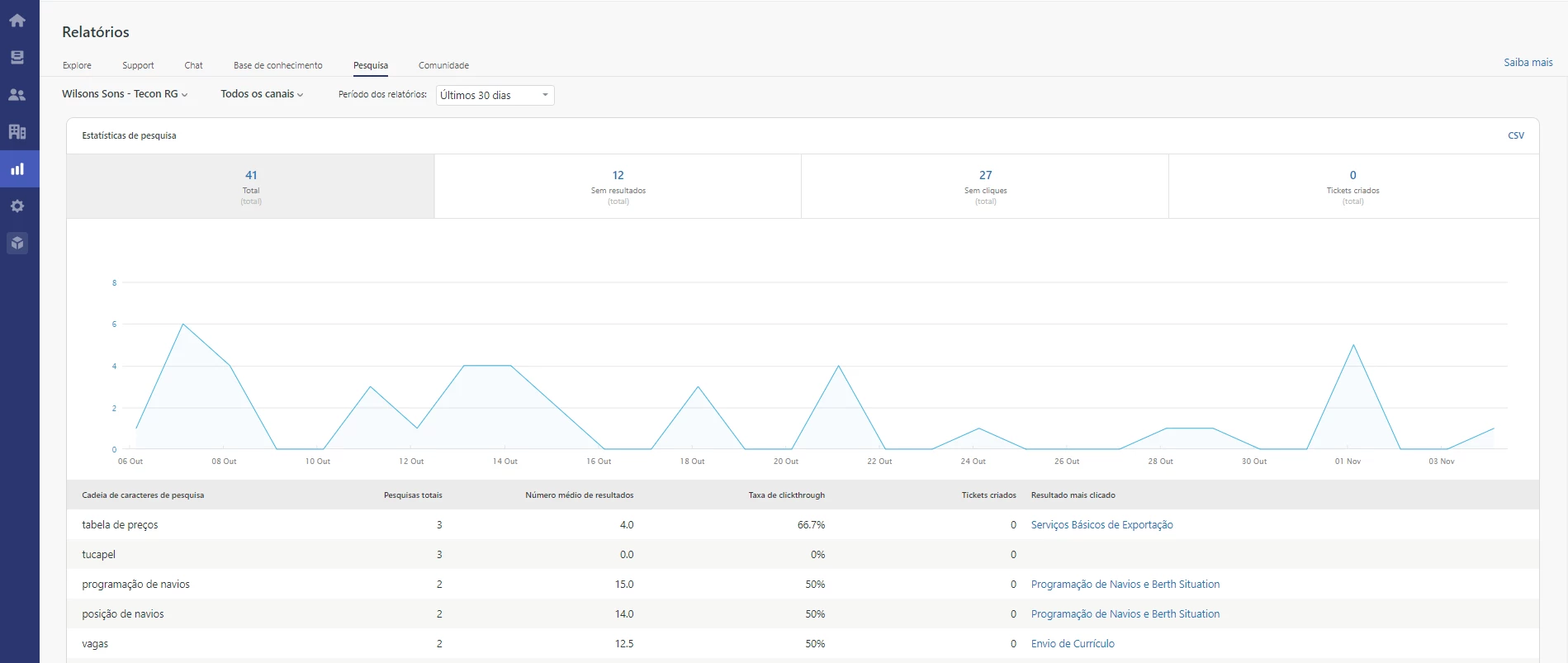Sort by Taxa de clickthrough header
The height and width of the screenshot is (663, 1568).
pyautogui.click(x=787, y=495)
